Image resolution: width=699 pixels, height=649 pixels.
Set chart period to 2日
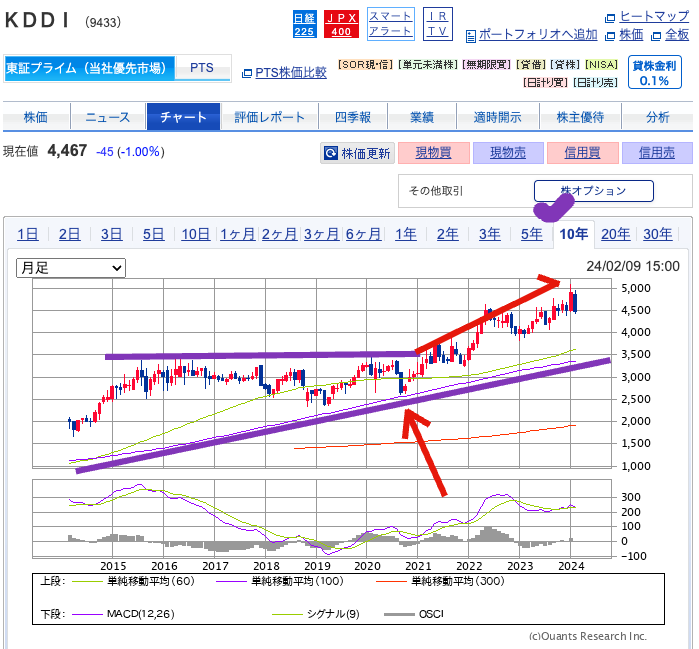pos(70,234)
